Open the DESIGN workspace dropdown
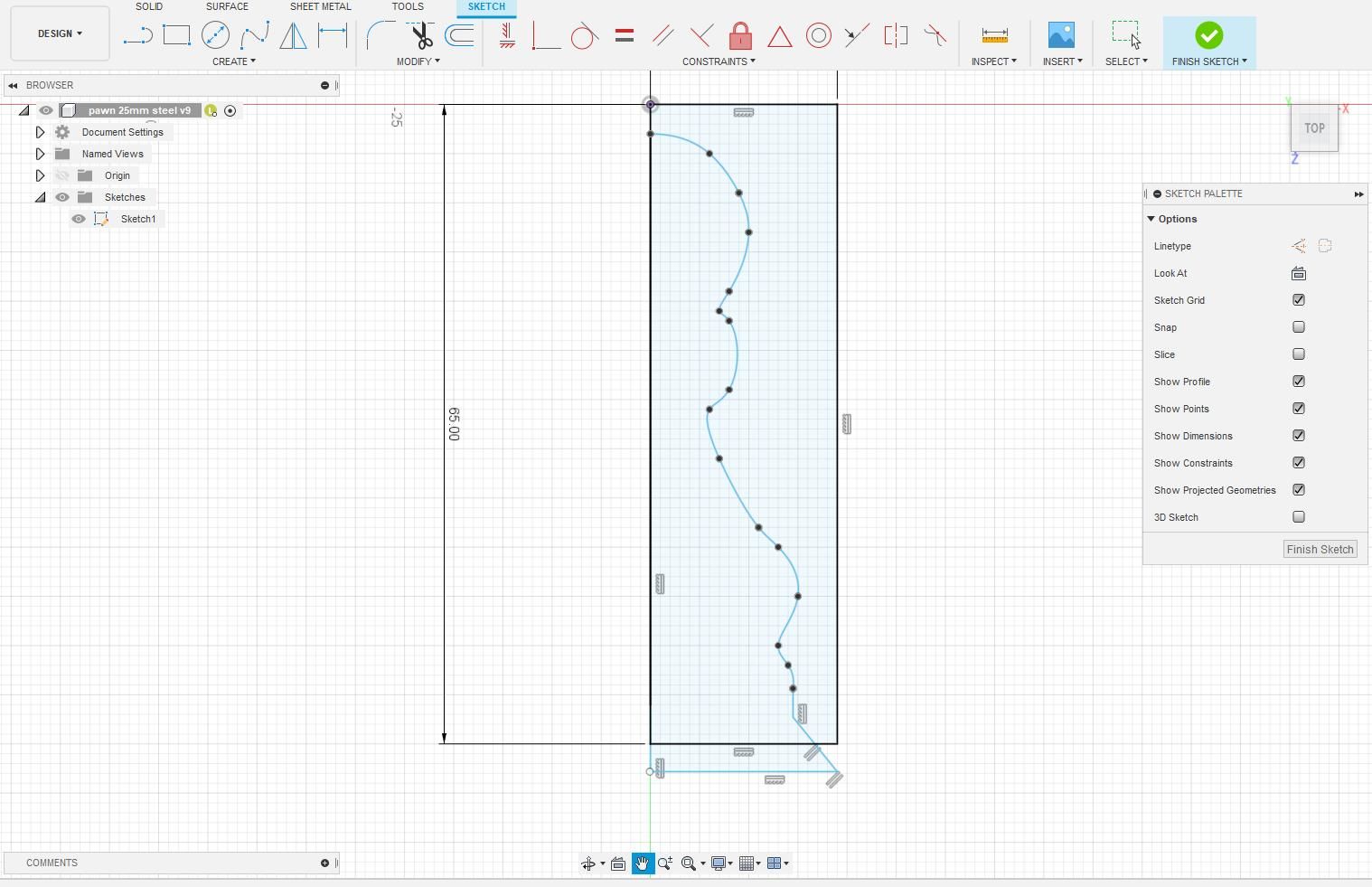The width and height of the screenshot is (1372, 887). (x=59, y=33)
